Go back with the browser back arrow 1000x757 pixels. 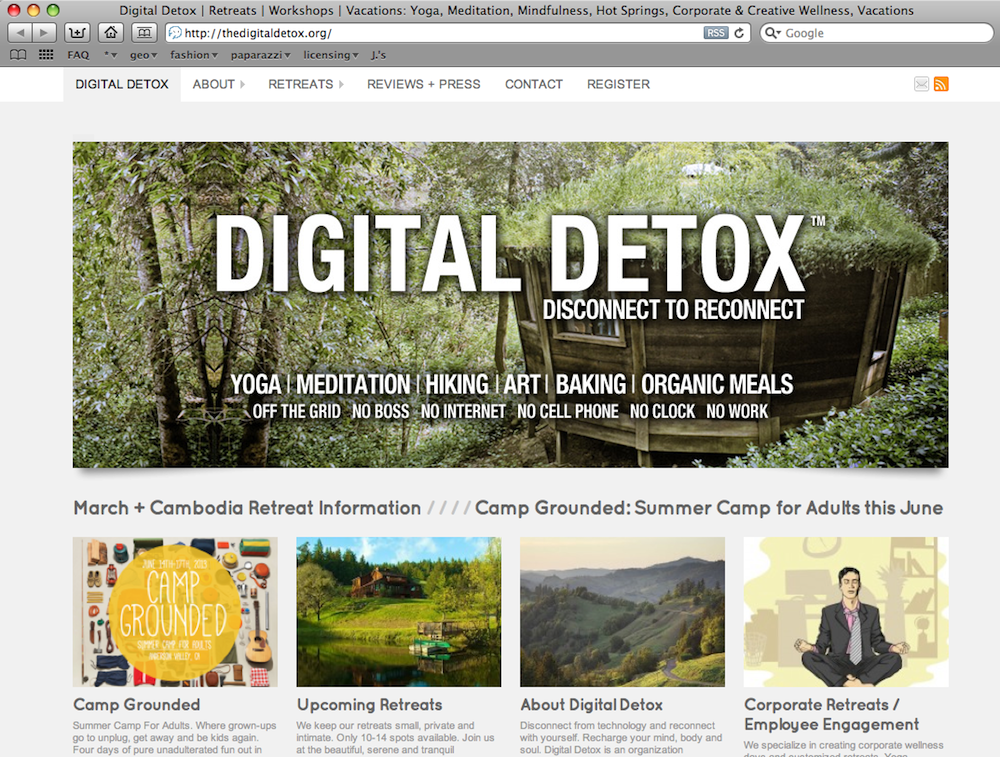19,33
